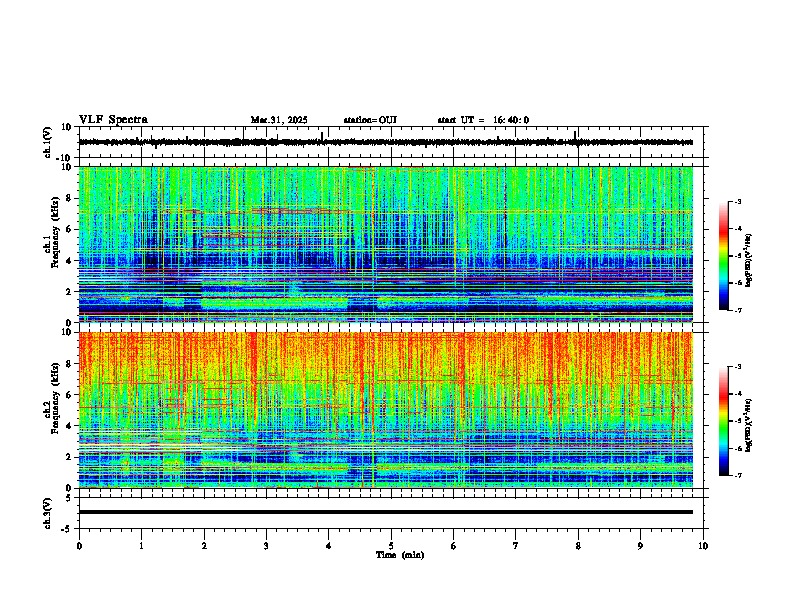Click time-axis tick label "5"
Screen dimensions: 792x612
tap(391, 546)
